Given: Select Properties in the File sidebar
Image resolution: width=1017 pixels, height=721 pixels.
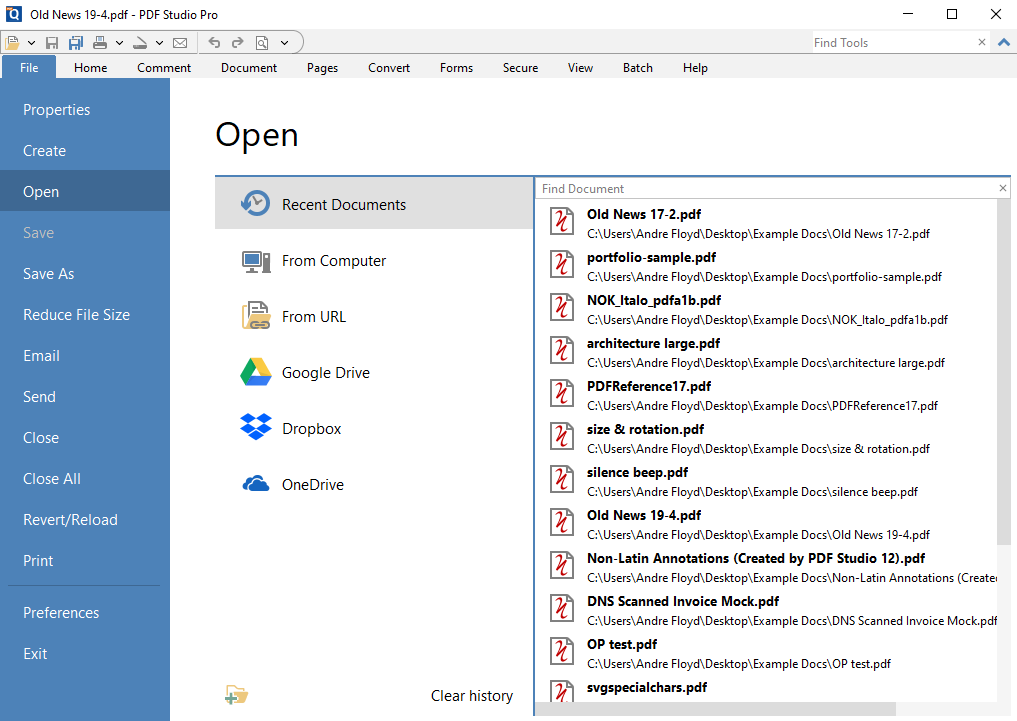Looking at the screenshot, I should (x=85, y=110).
